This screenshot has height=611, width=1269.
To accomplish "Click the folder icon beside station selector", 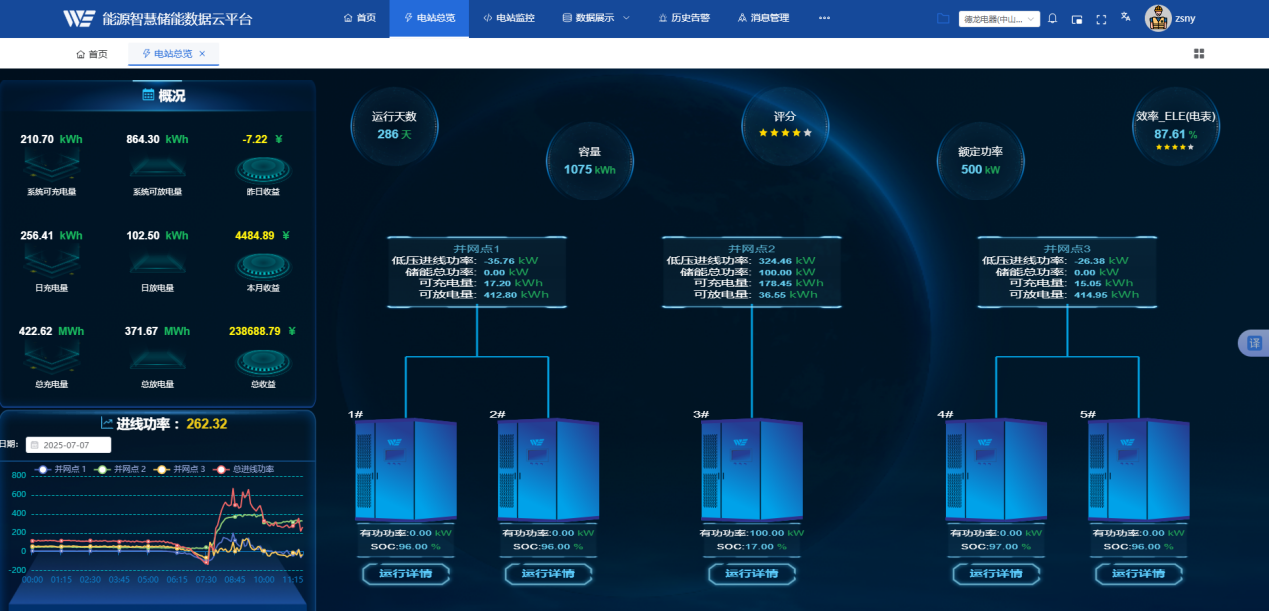I will pos(943,18).
